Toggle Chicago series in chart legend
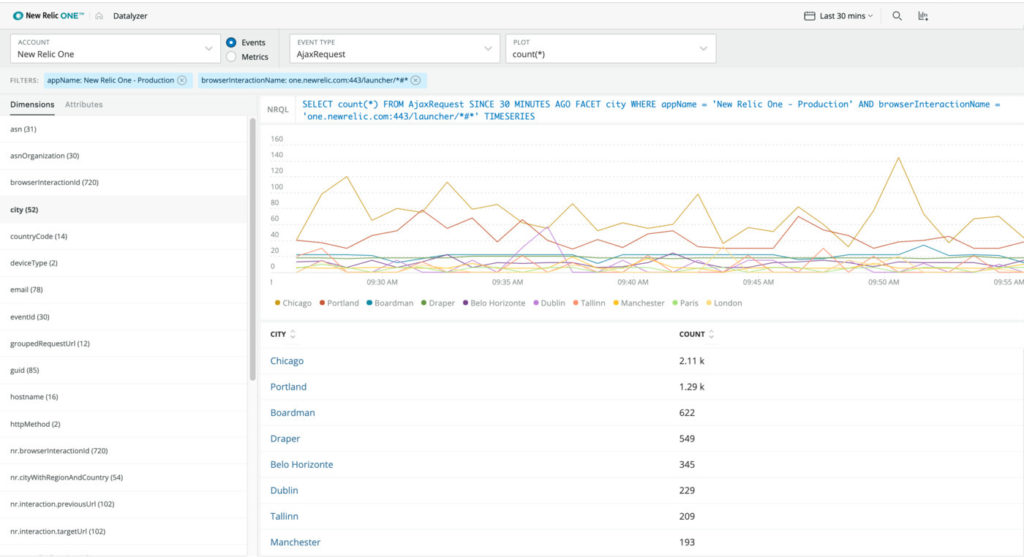Image resolution: width=1024 pixels, height=557 pixels. (x=293, y=303)
